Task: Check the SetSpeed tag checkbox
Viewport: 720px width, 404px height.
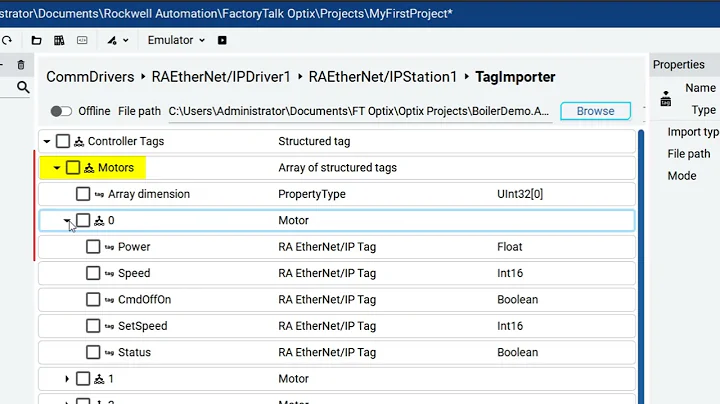Action: pyautogui.click(x=93, y=326)
